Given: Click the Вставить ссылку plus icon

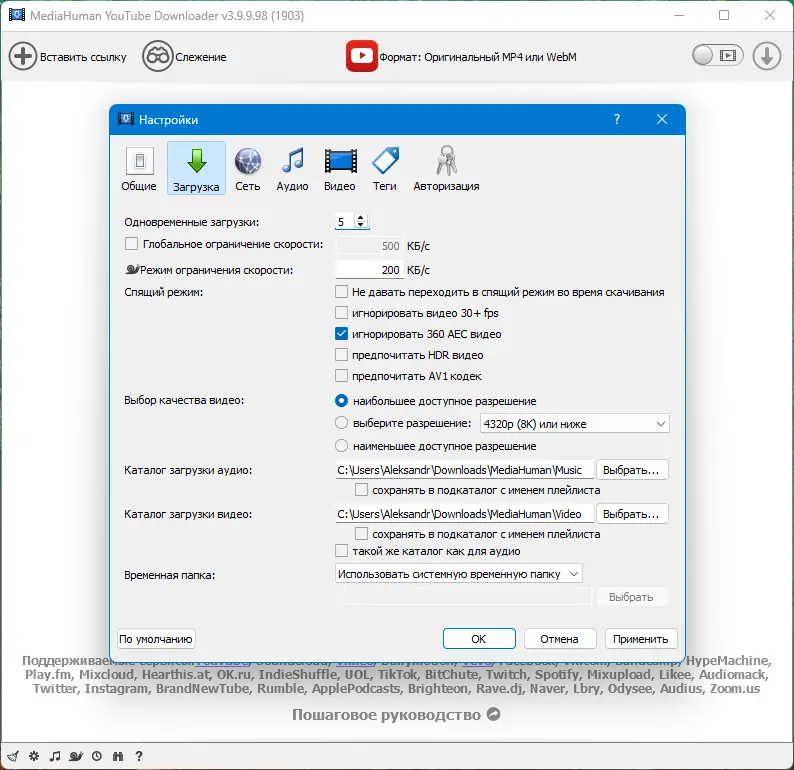Looking at the screenshot, I should (x=23, y=56).
